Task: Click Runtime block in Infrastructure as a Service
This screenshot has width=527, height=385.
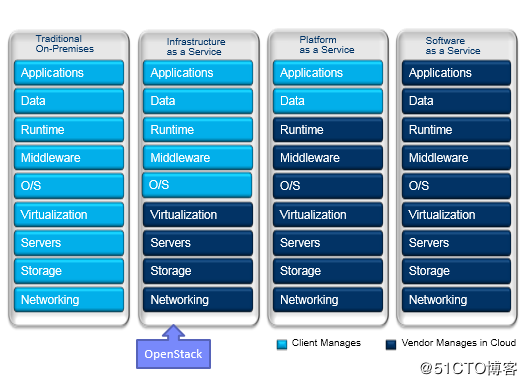Action: [x=198, y=130]
